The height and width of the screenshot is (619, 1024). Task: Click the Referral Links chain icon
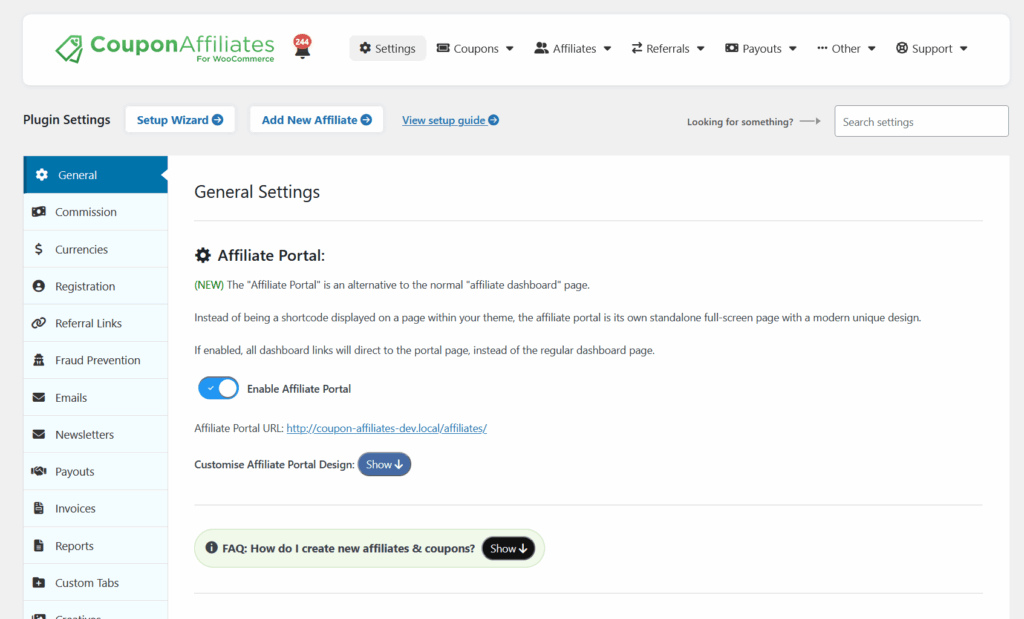(x=39, y=323)
